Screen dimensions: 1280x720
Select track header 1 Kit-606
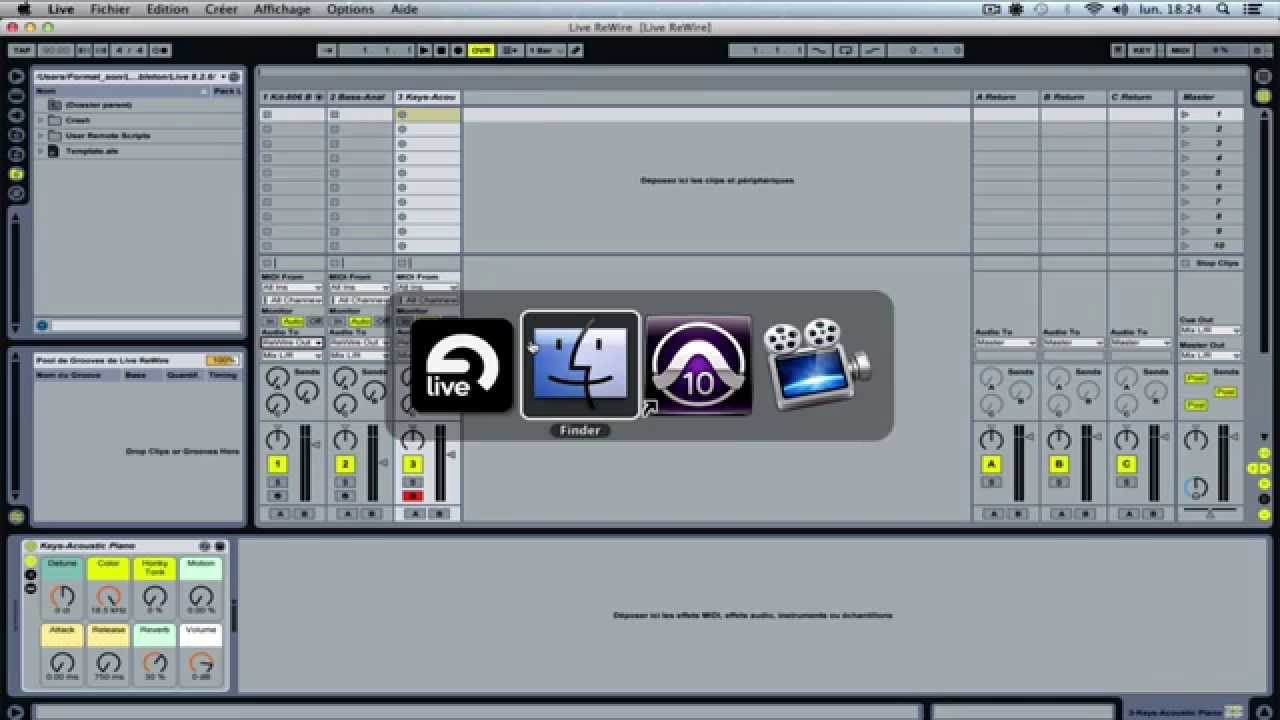(x=292, y=97)
